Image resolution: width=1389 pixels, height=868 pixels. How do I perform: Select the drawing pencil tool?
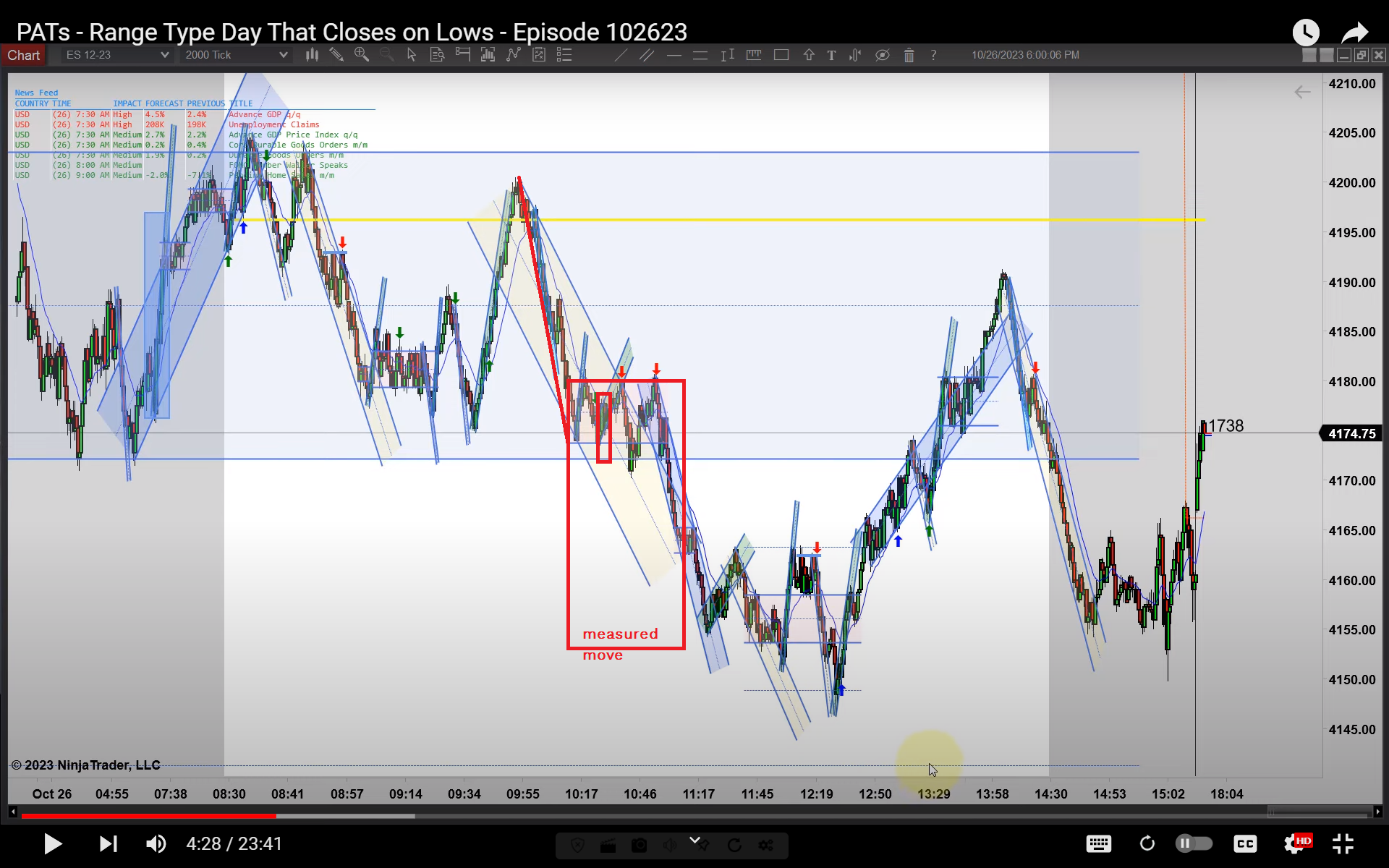click(336, 55)
